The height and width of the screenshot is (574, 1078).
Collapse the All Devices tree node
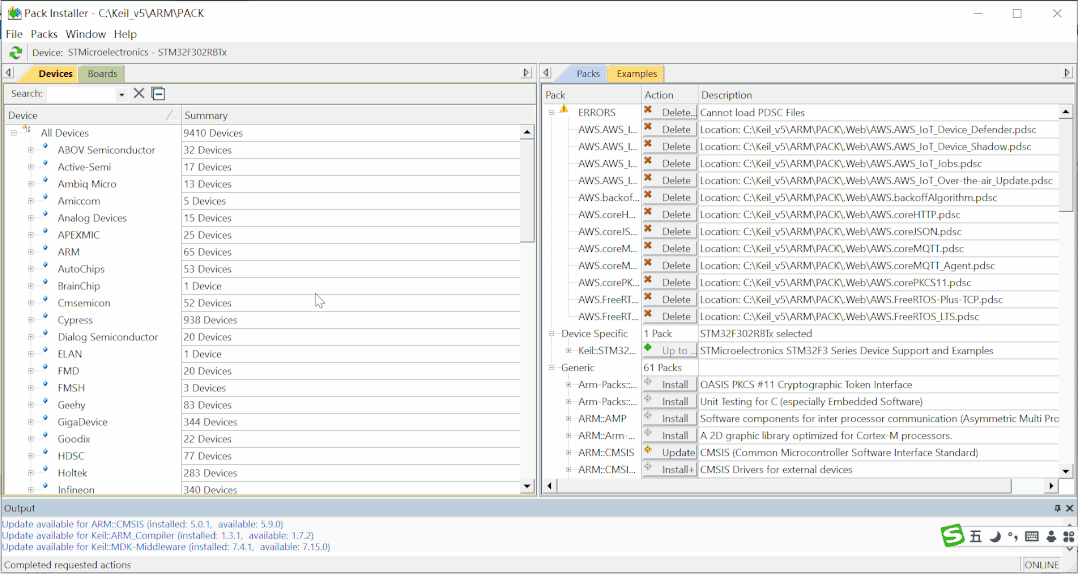(14, 133)
